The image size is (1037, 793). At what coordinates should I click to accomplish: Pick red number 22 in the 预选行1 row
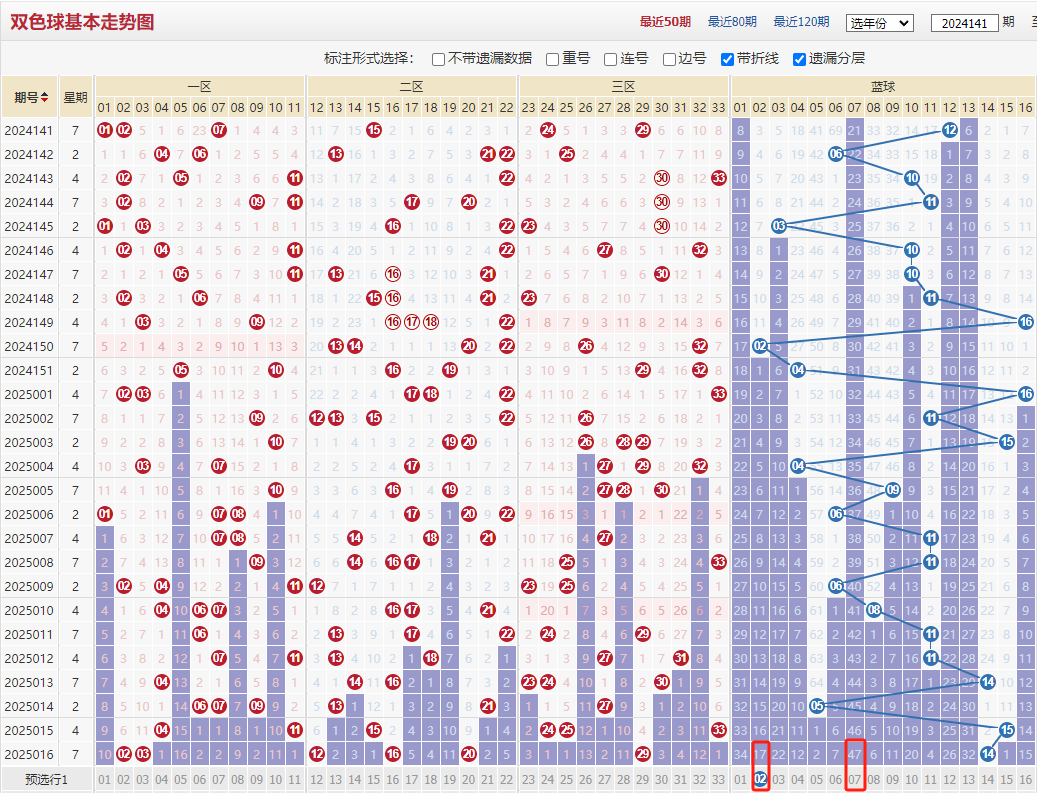pos(506,779)
